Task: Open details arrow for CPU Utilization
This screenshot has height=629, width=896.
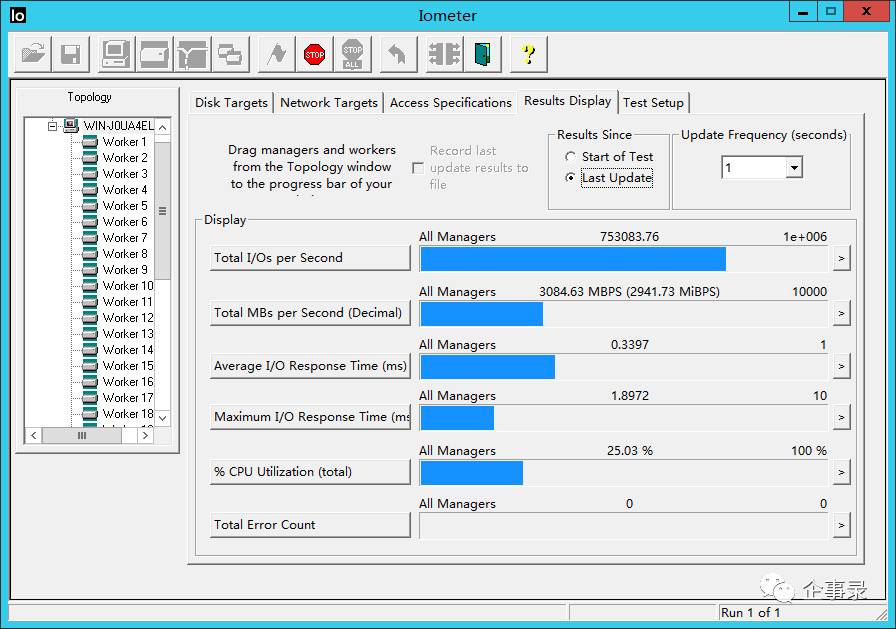Action: [x=841, y=472]
